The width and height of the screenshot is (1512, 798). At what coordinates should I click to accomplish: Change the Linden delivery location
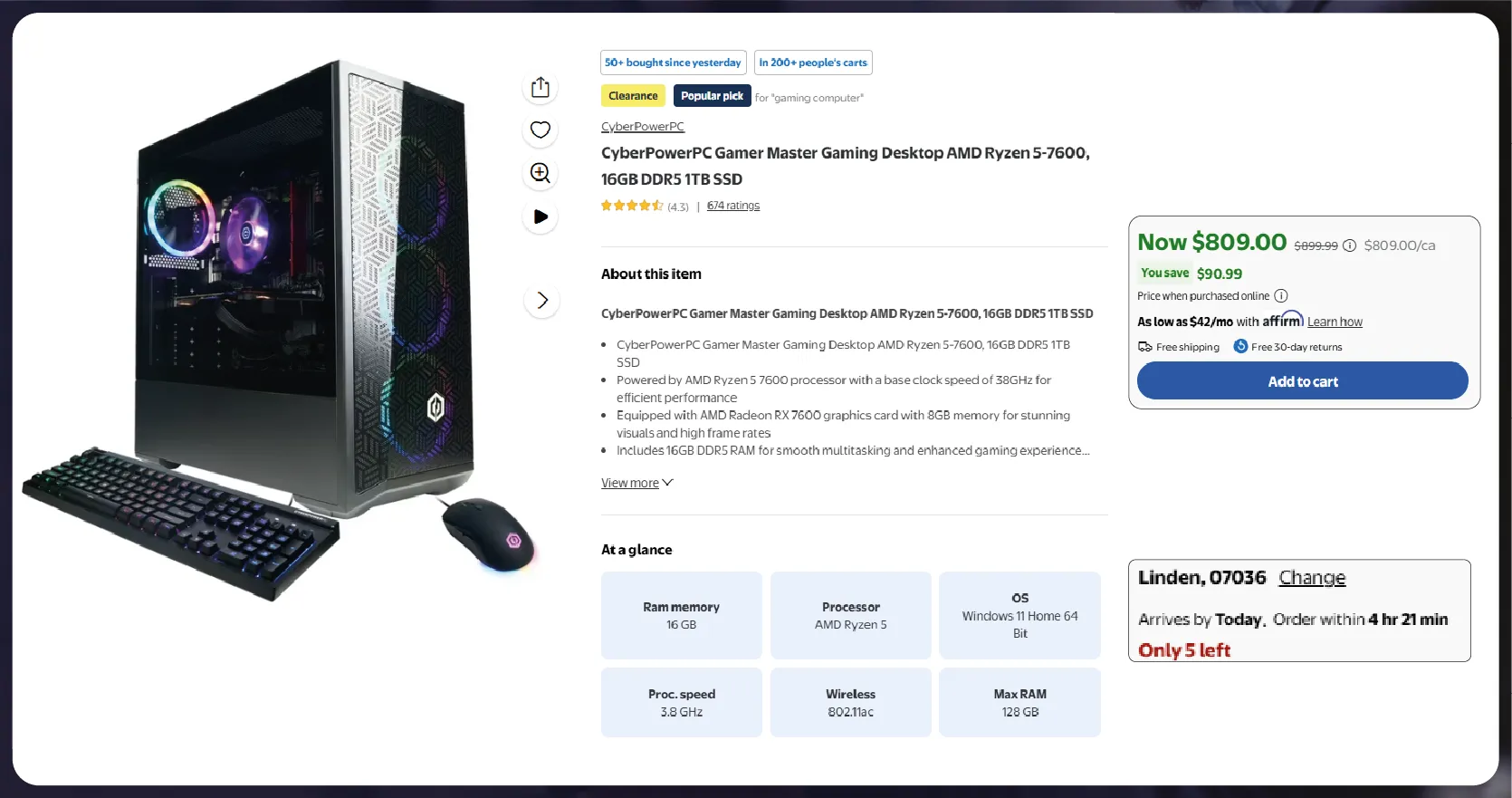[x=1312, y=578]
